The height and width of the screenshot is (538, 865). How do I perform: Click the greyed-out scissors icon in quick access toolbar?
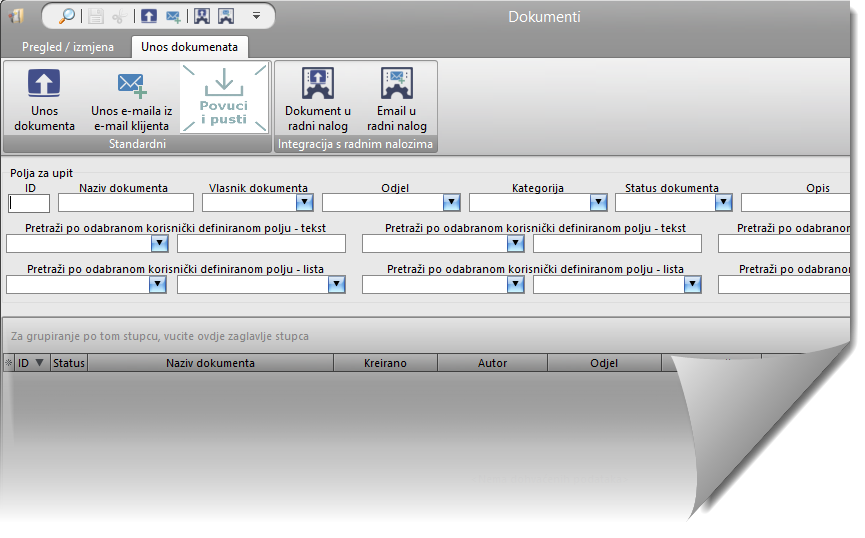click(119, 17)
